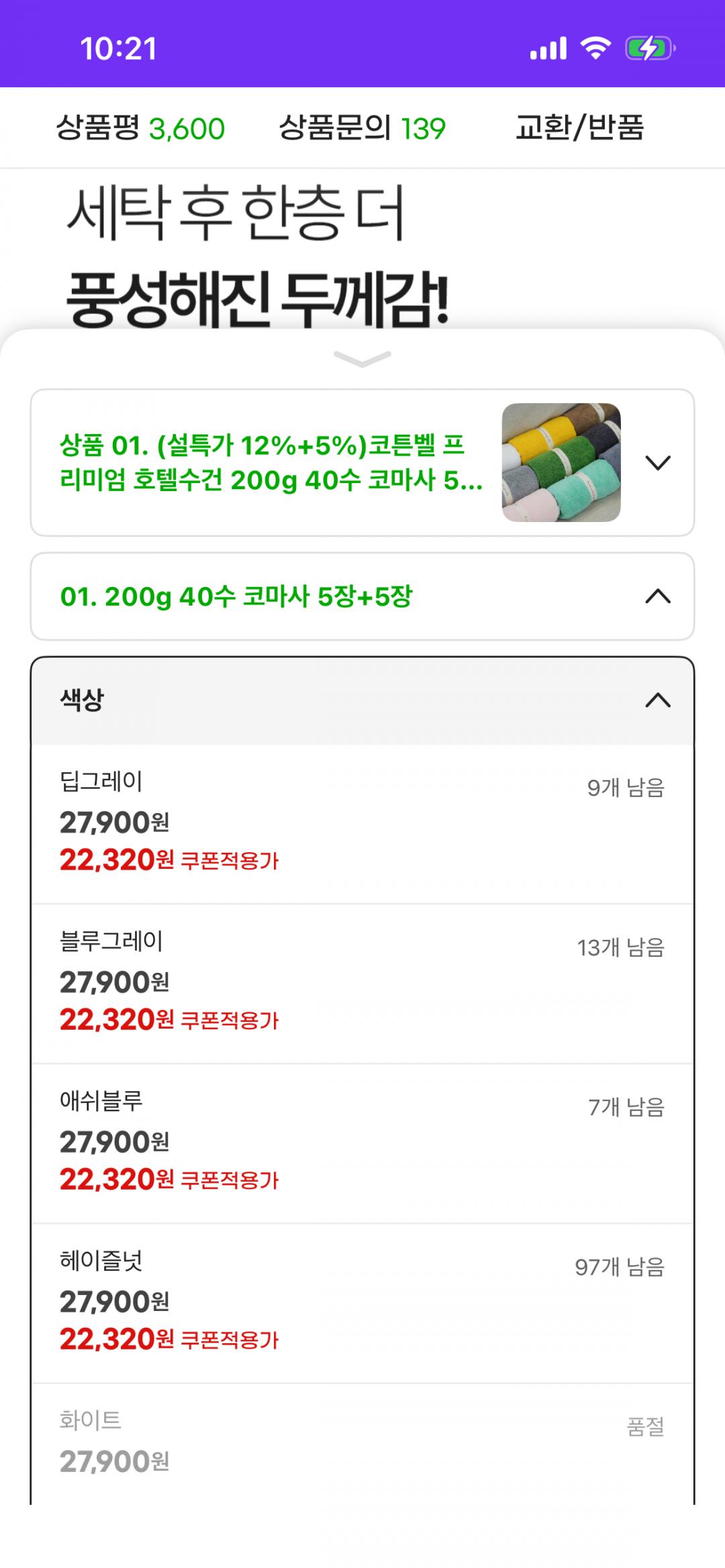Collapse the 200g 40수 코마사 5장+5장 dropdown

click(657, 596)
